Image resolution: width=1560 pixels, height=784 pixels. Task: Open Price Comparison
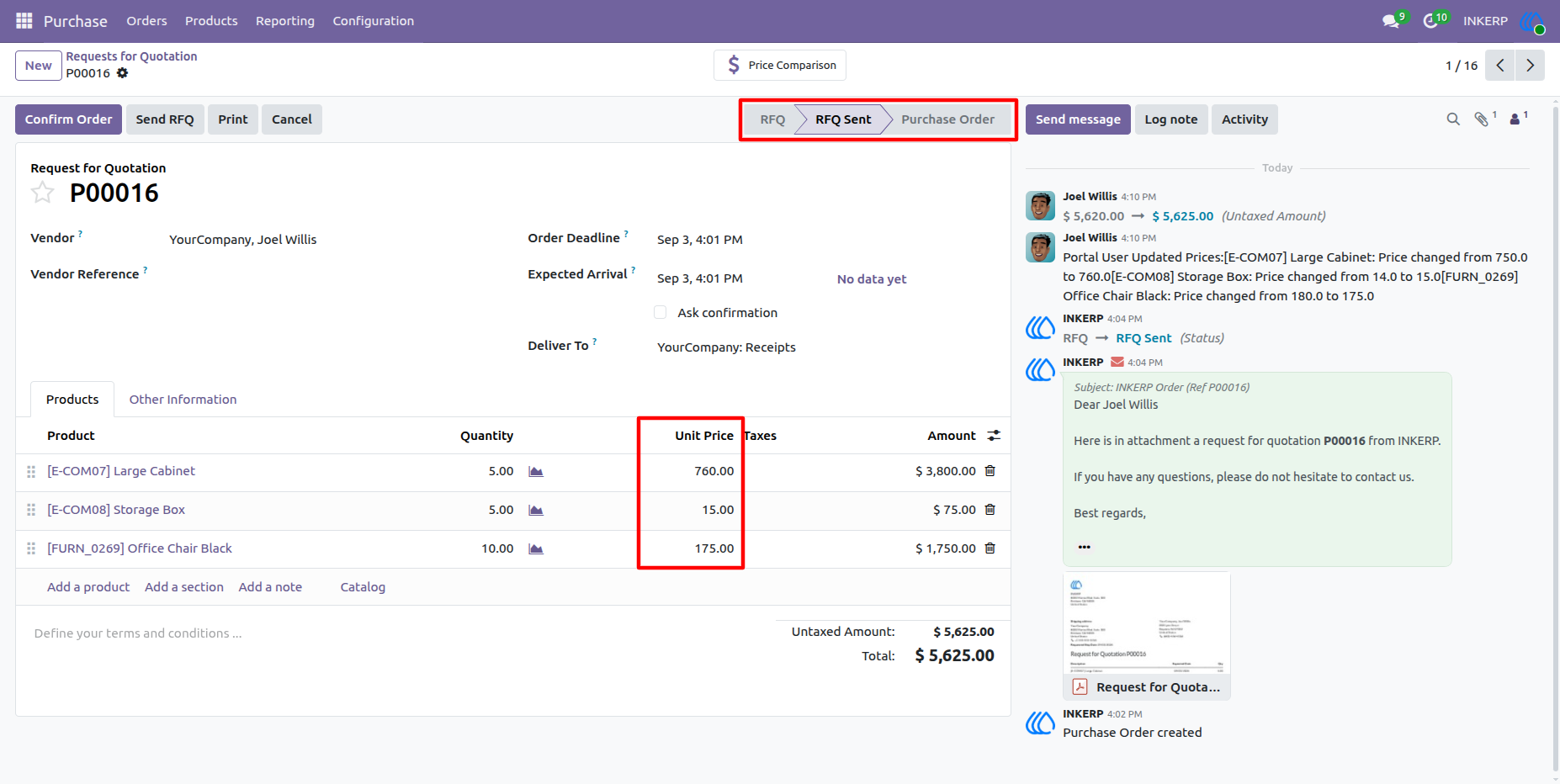point(780,66)
